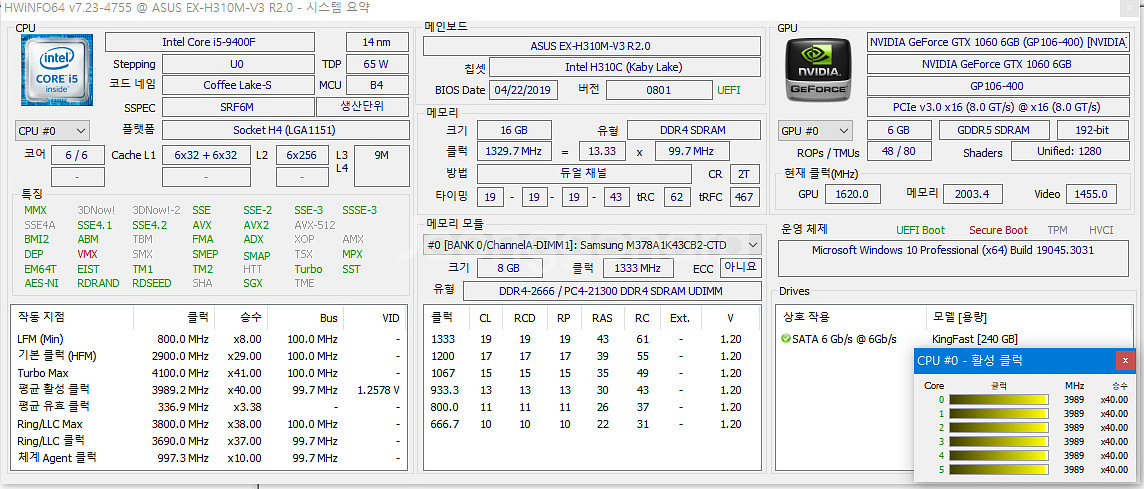Viewport: 1144px width, 489px height.
Task: Click the GPU clock 1620.0 value
Action: coord(853,194)
